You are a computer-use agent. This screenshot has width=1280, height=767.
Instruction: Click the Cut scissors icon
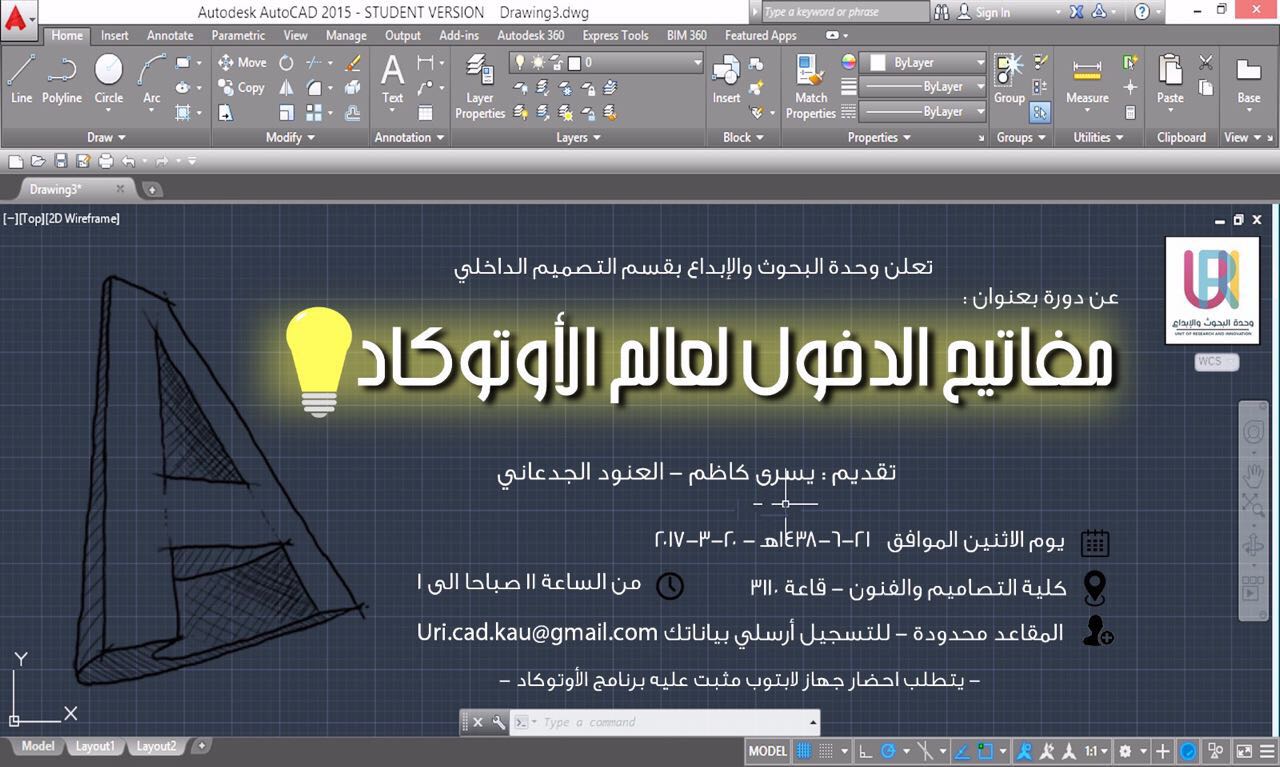(x=1206, y=62)
